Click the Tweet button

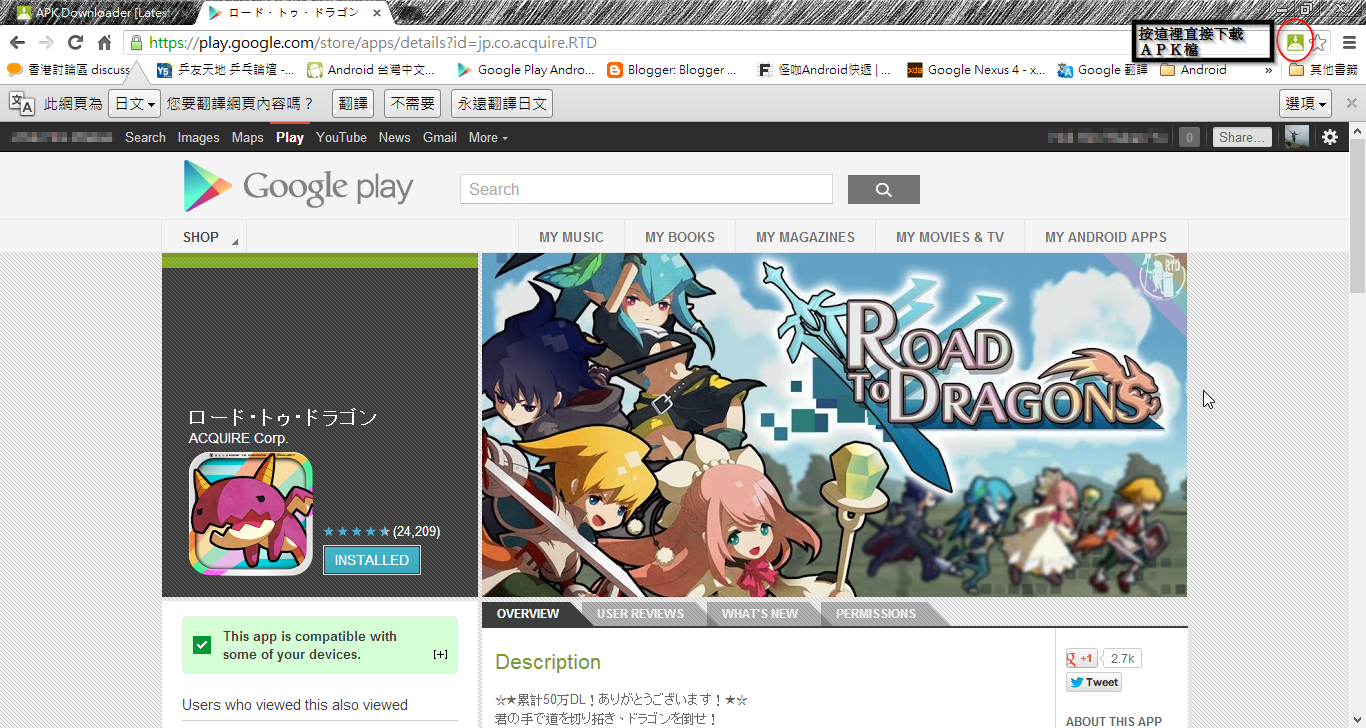point(1094,682)
